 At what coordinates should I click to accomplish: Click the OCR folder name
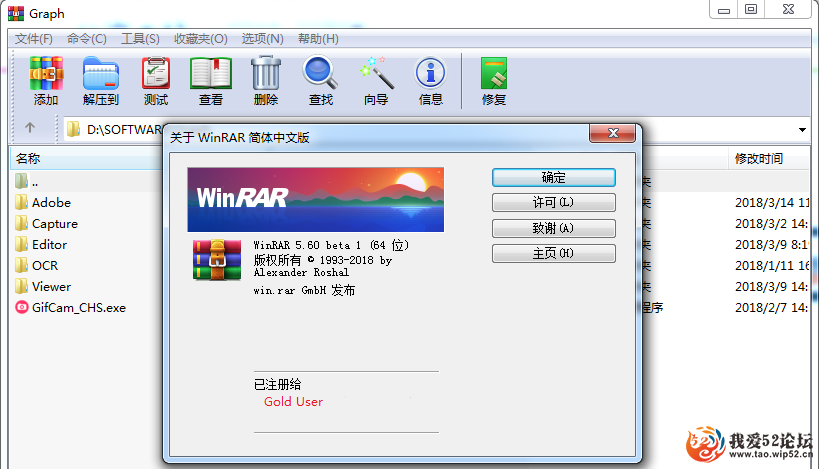pos(45,266)
